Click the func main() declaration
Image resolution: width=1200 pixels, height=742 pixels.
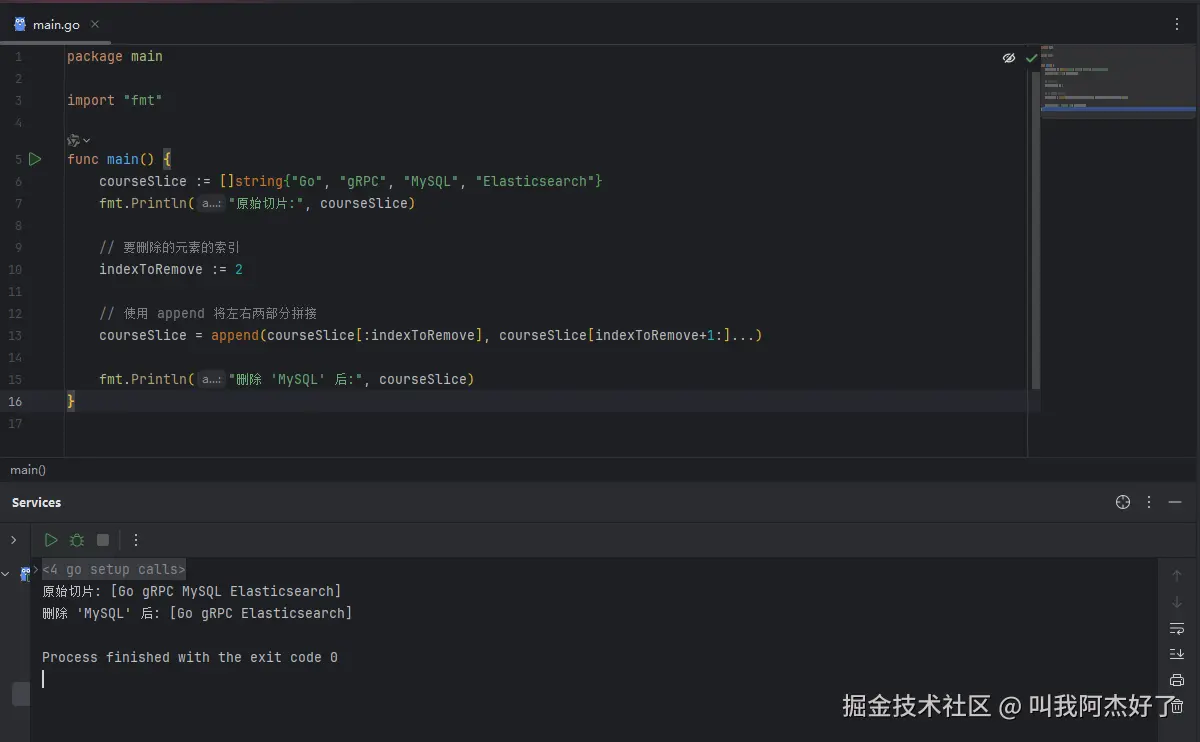(119, 159)
